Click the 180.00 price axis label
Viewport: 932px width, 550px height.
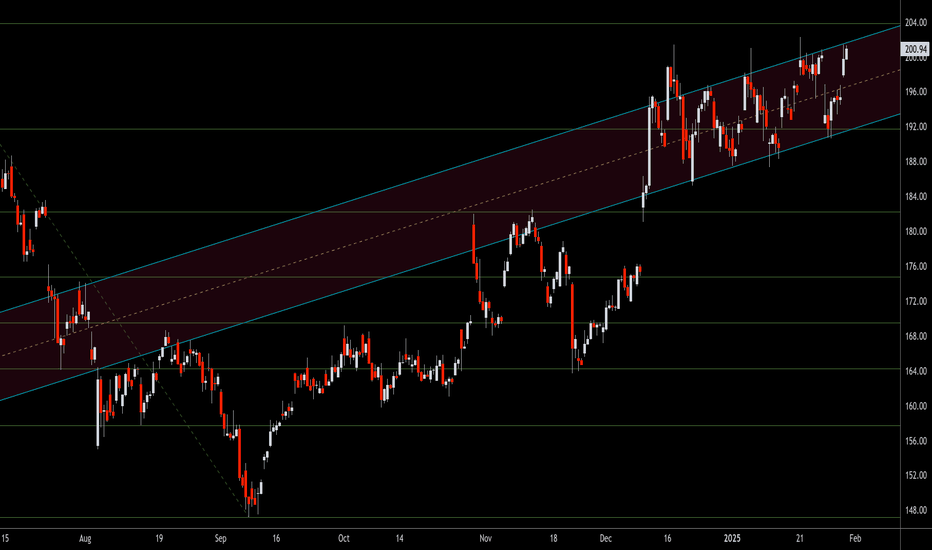pos(915,232)
